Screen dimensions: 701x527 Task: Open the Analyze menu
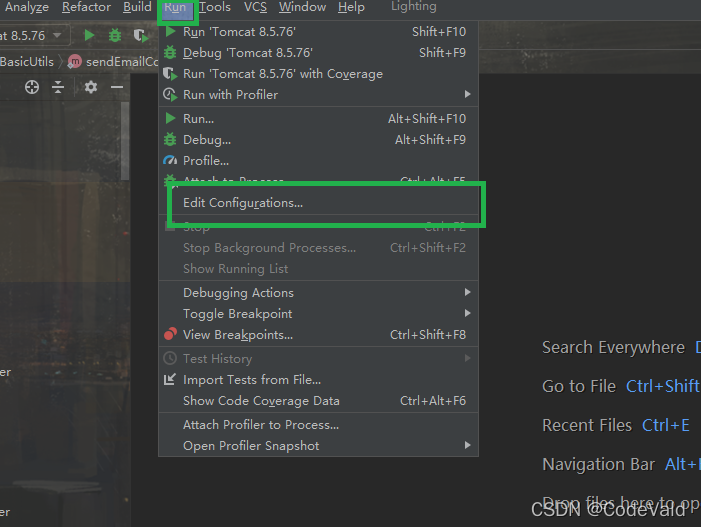27,7
